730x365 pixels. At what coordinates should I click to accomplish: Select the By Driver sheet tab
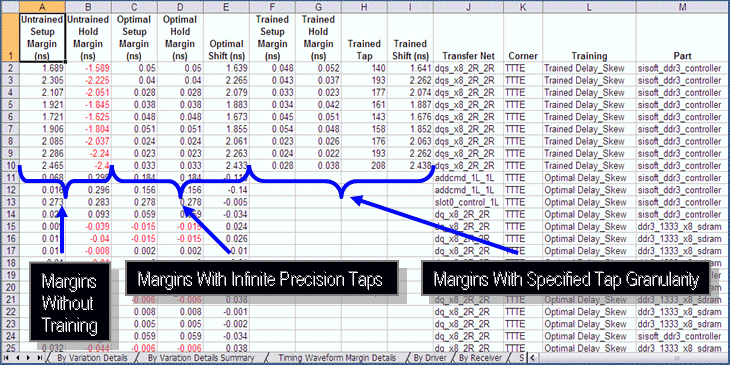430,358
